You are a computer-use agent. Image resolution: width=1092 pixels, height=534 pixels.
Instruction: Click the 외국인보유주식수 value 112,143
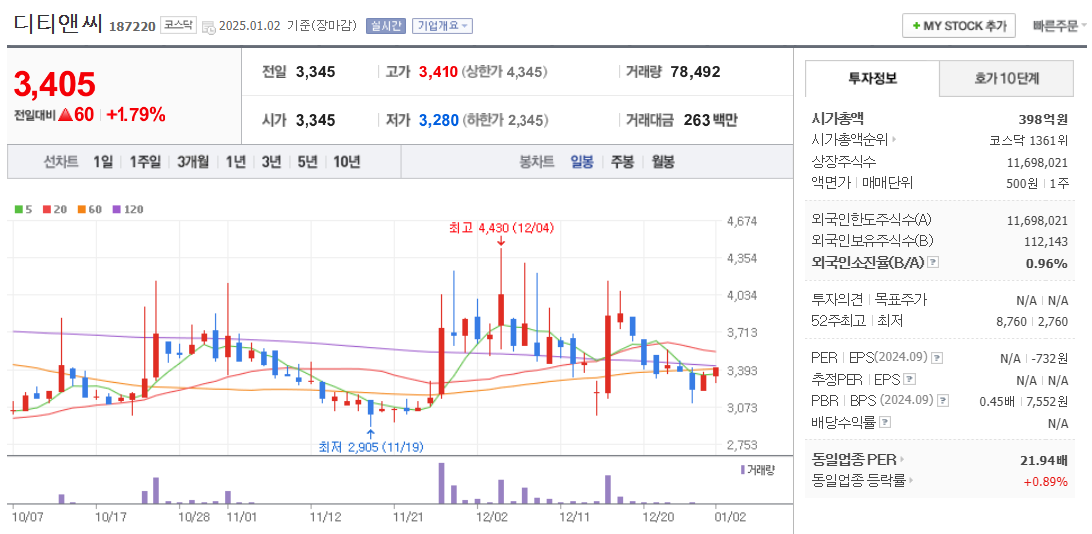1044,241
